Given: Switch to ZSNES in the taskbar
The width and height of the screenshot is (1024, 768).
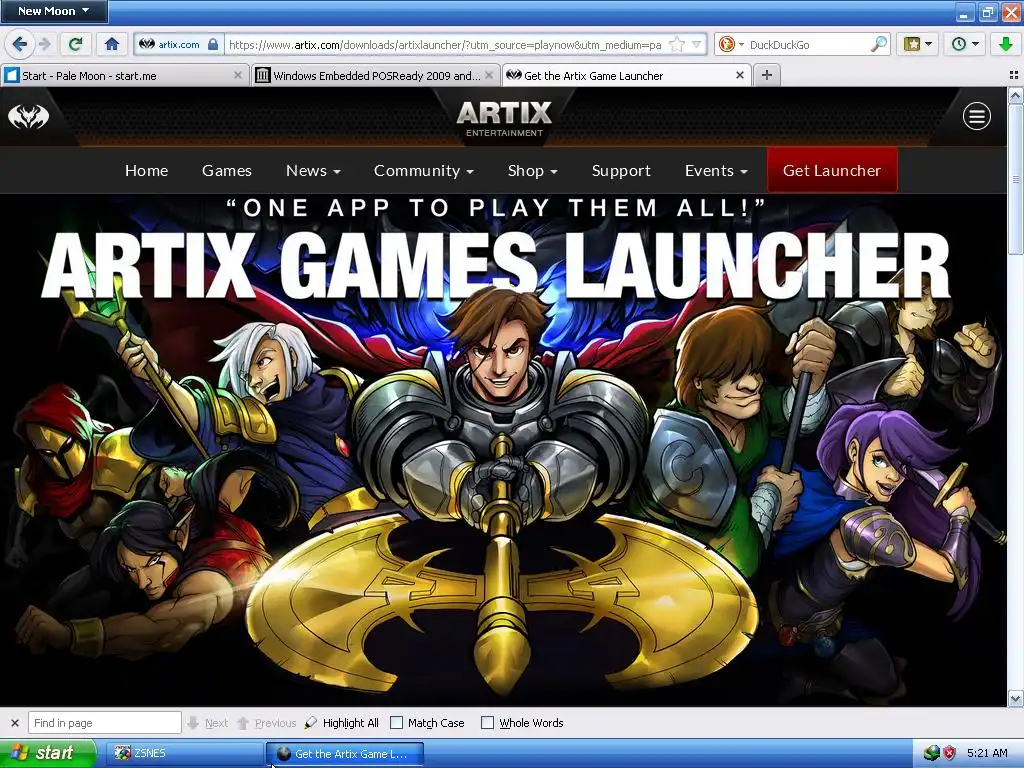Looking at the screenshot, I should (183, 754).
